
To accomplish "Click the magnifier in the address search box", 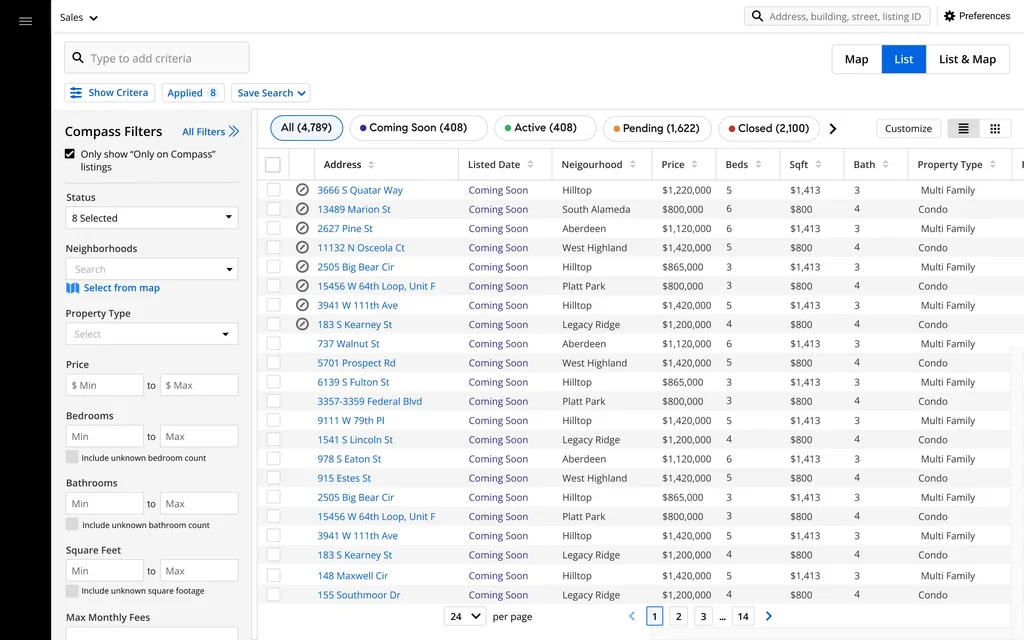I will click(x=757, y=16).
